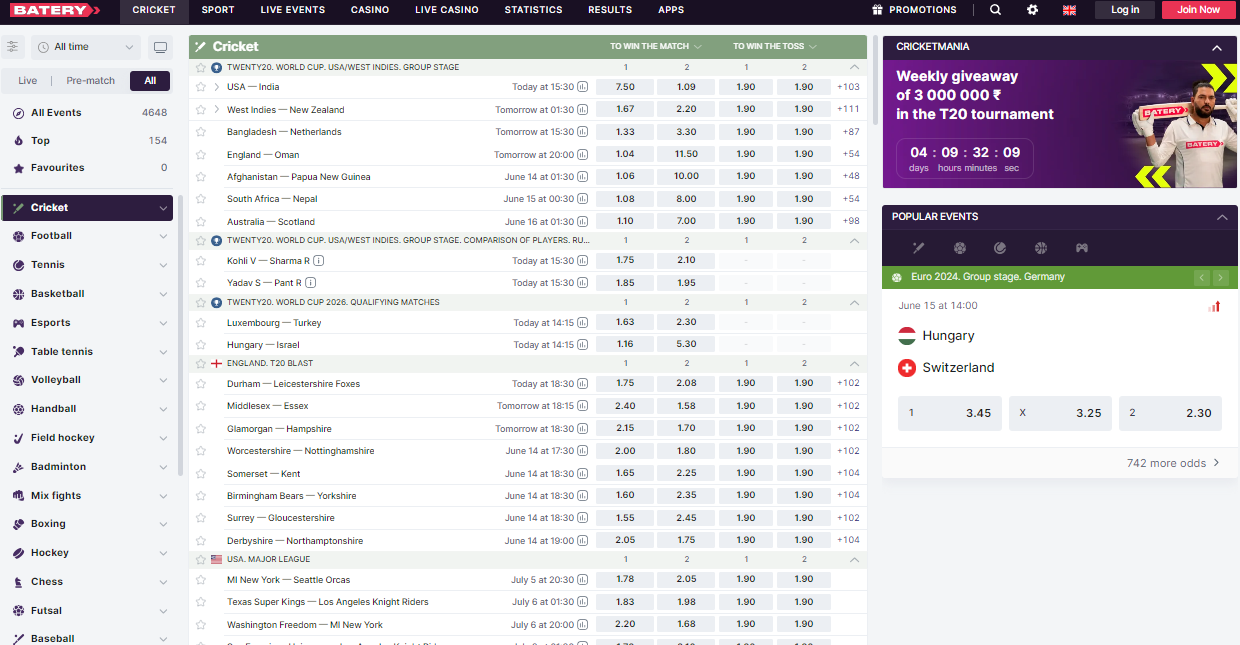The height and width of the screenshot is (645, 1240).
Task: Click the Join Now button
Action: (x=1199, y=10)
